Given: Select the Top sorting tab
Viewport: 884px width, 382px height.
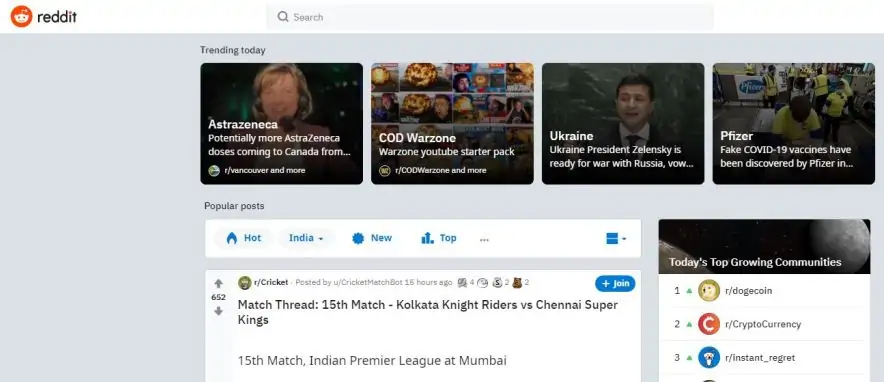Looking at the screenshot, I should (439, 238).
